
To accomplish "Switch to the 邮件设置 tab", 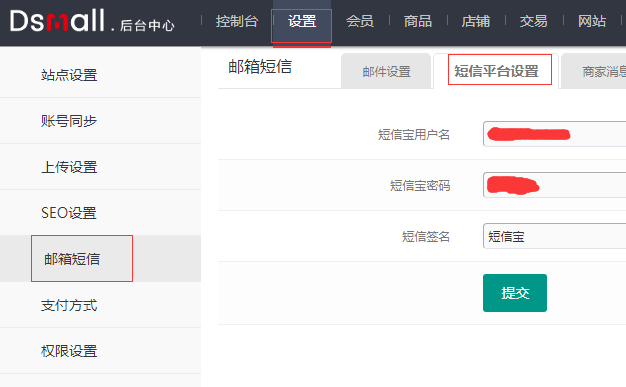I will pyautogui.click(x=386, y=71).
